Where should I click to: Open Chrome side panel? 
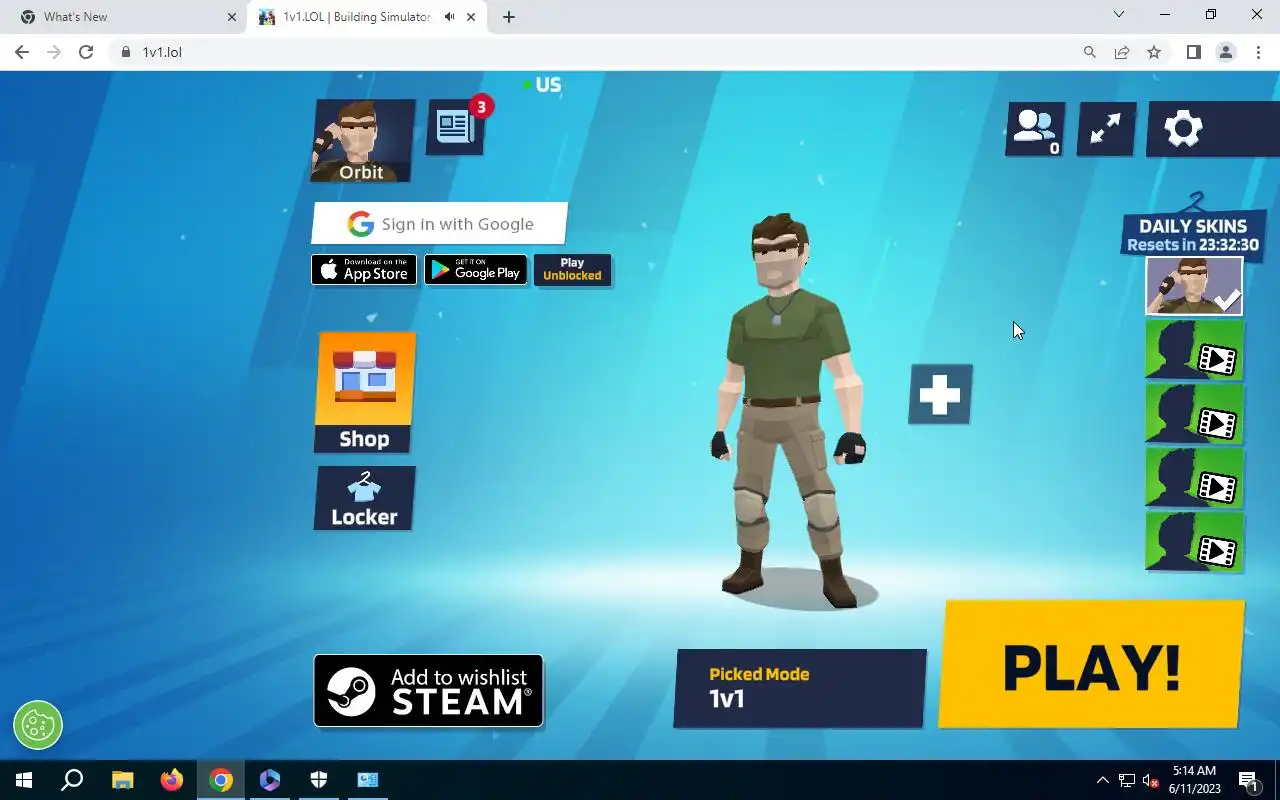[1194, 52]
